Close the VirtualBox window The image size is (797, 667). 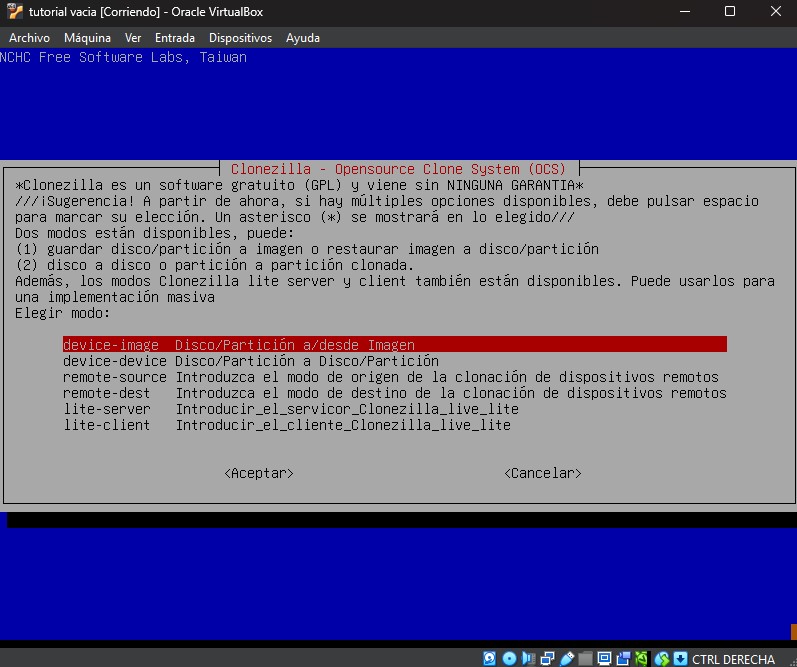click(776, 11)
